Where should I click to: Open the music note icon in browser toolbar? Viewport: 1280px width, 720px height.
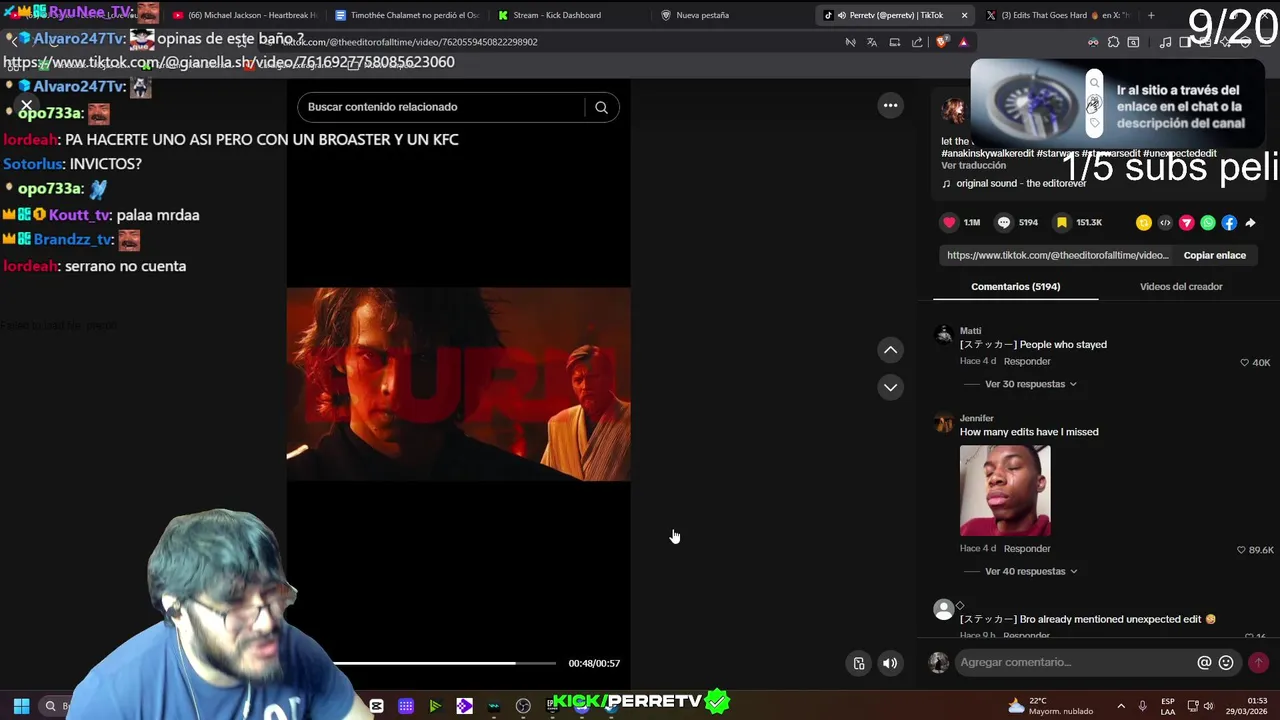(1165, 42)
